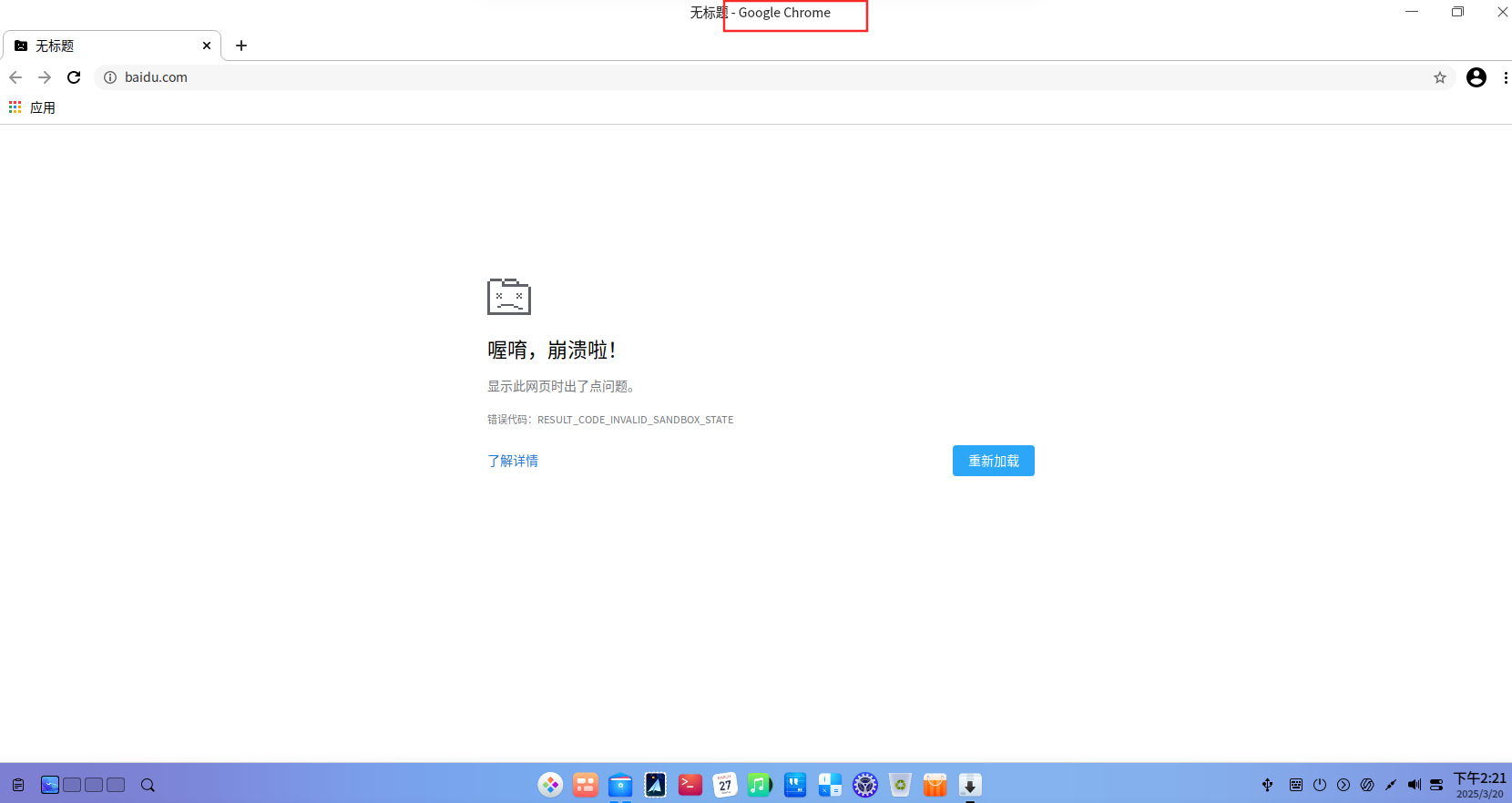Image resolution: width=1512 pixels, height=803 pixels.
Task: Open the orange app store bag icon
Action: click(935, 785)
